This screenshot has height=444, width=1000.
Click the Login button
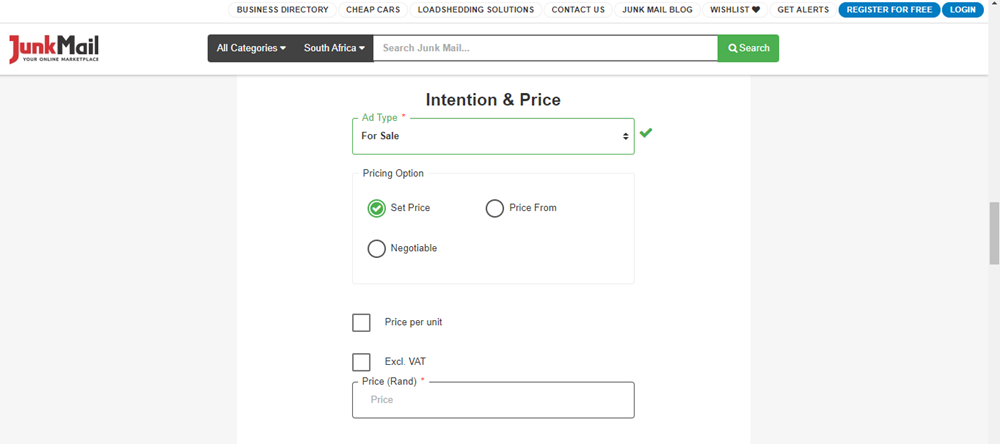(963, 10)
